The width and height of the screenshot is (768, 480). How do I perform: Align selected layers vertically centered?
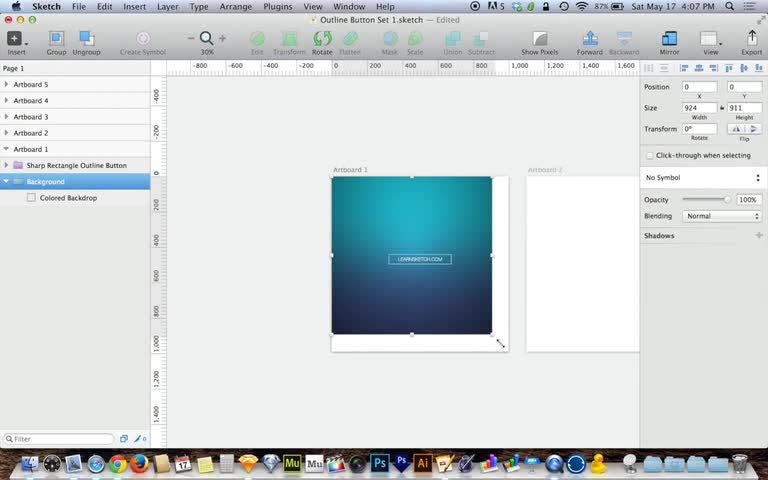tap(744, 68)
